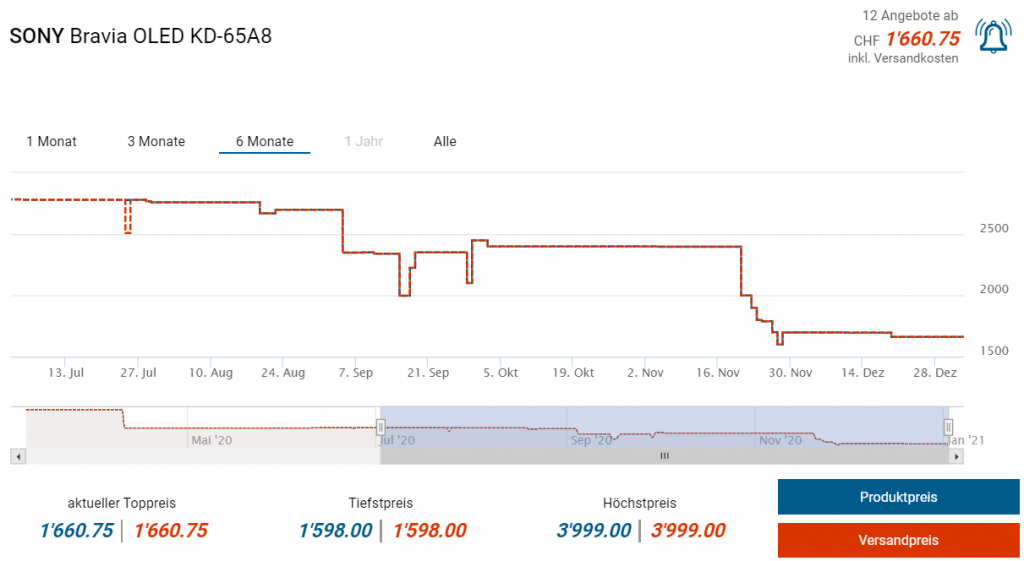Toggle the Produktpreis series in the chart
1024x561 pixels.
[898, 497]
